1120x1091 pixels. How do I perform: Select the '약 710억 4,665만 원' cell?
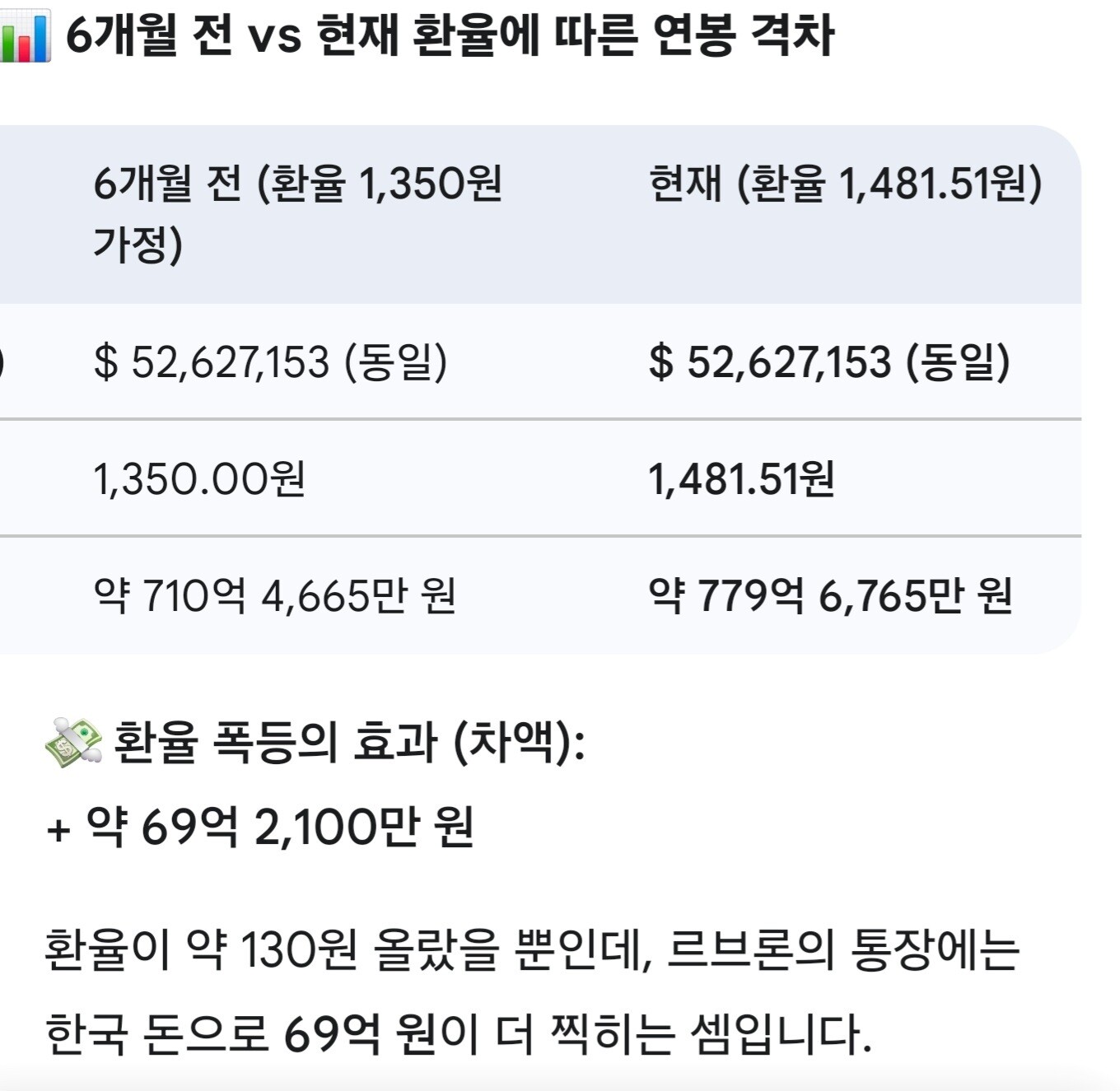[274, 595]
